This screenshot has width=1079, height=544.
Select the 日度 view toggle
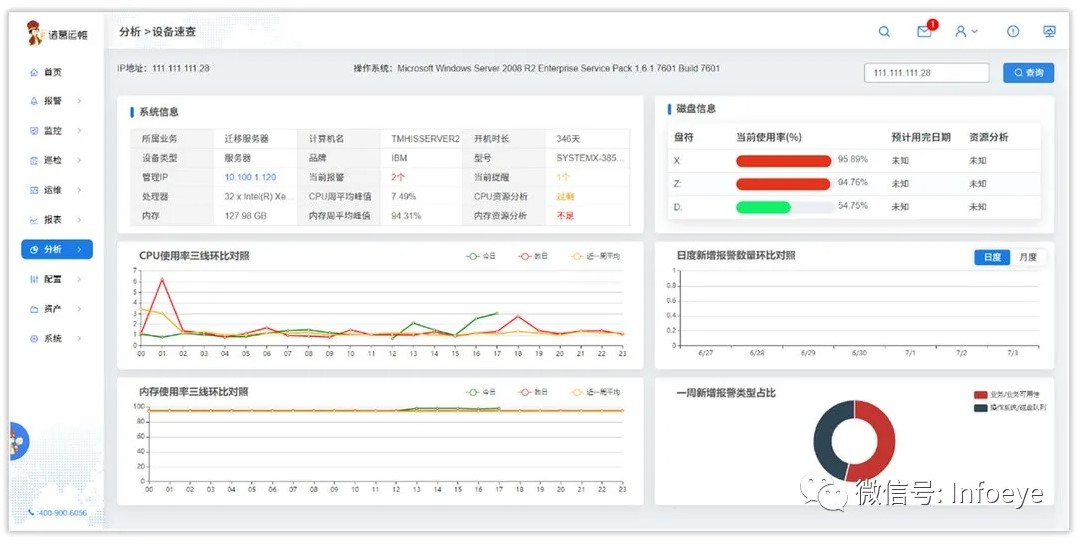pyautogui.click(x=992, y=257)
